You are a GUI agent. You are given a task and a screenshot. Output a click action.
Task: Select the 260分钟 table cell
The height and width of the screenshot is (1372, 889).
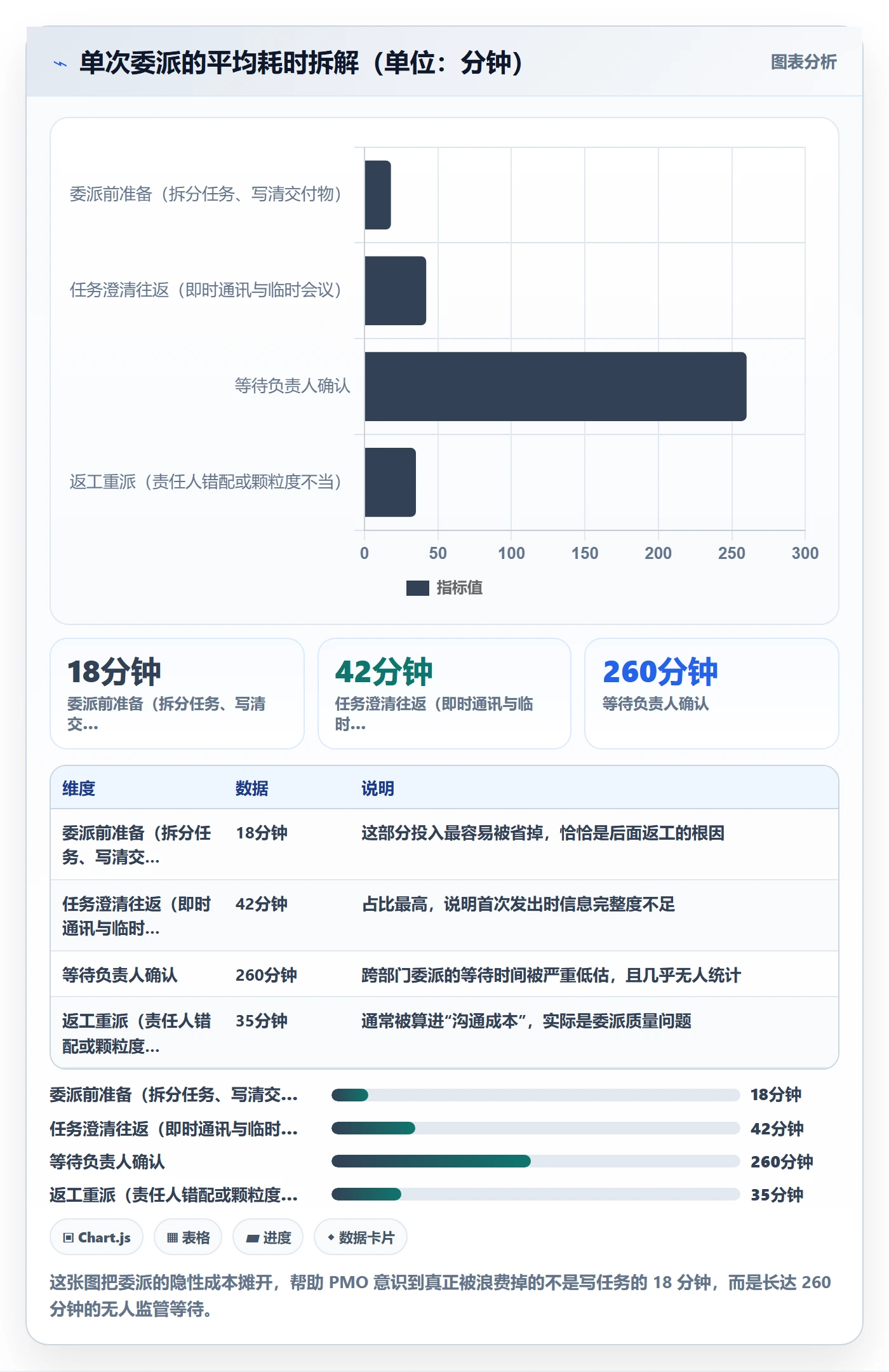point(266,975)
